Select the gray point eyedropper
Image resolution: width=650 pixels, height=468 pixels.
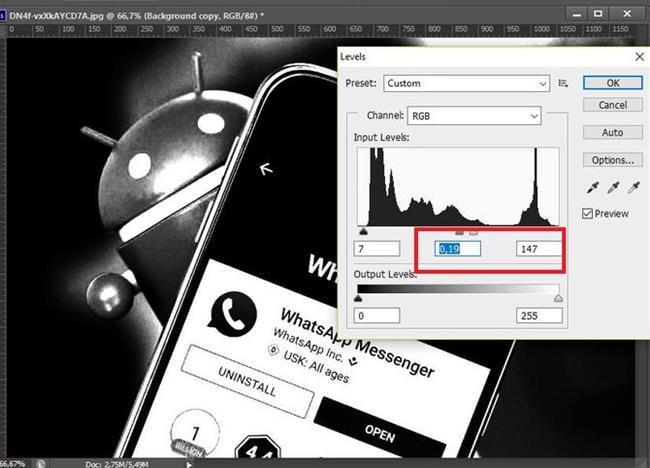pyautogui.click(x=613, y=187)
